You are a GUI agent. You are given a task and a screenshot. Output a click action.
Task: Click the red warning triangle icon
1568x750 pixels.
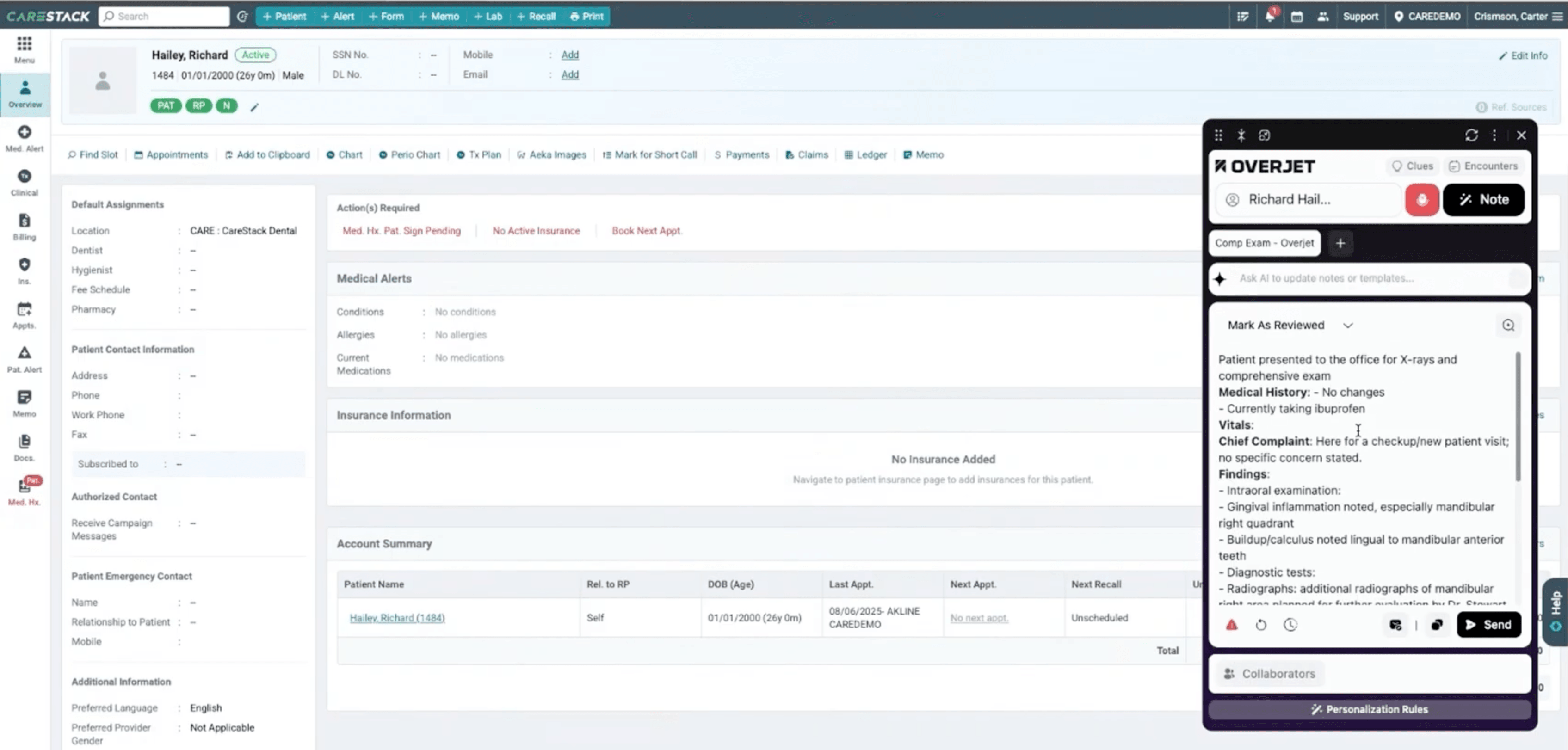coord(1231,625)
